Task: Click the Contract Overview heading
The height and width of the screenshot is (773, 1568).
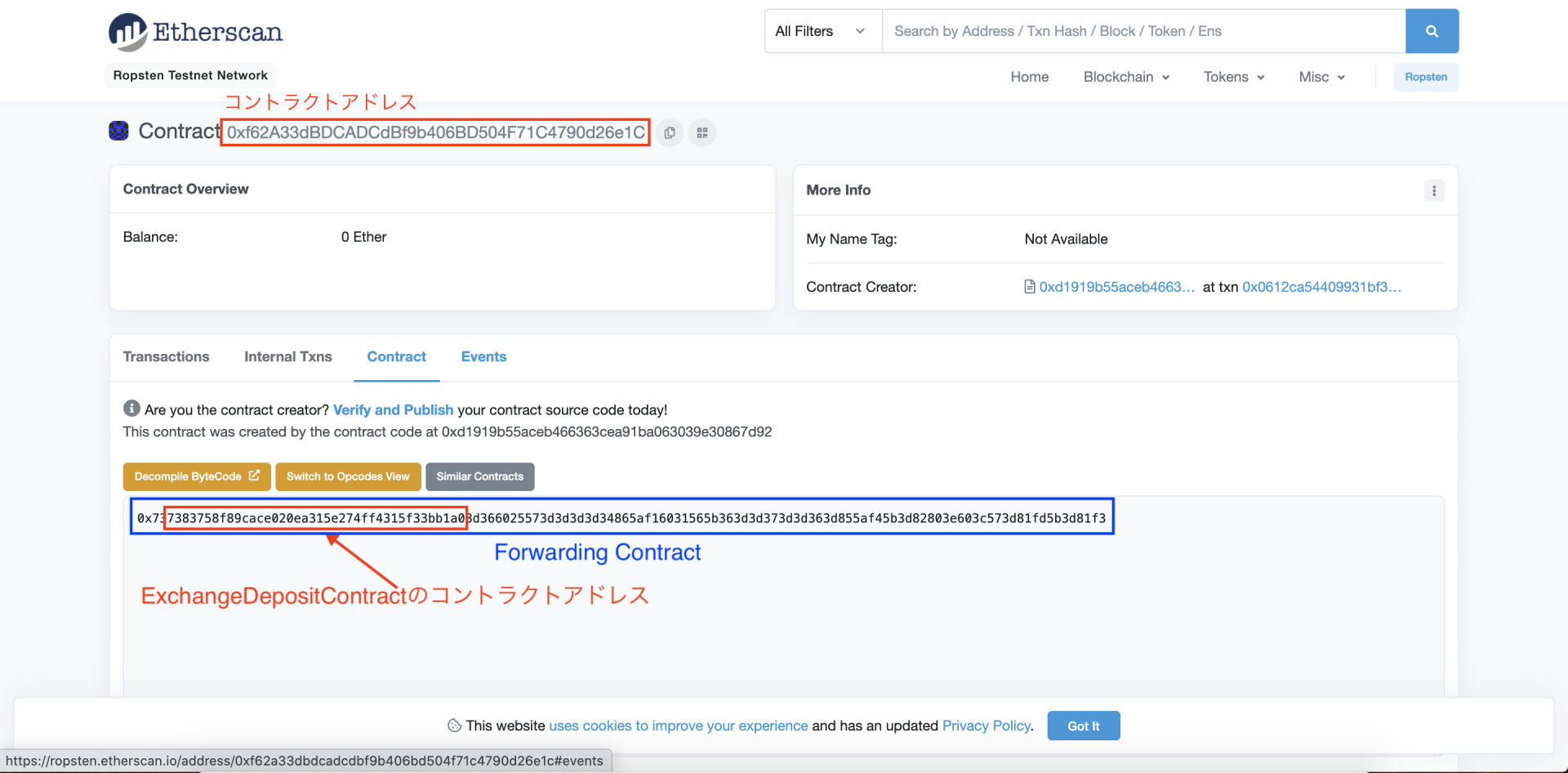Action: 186,189
